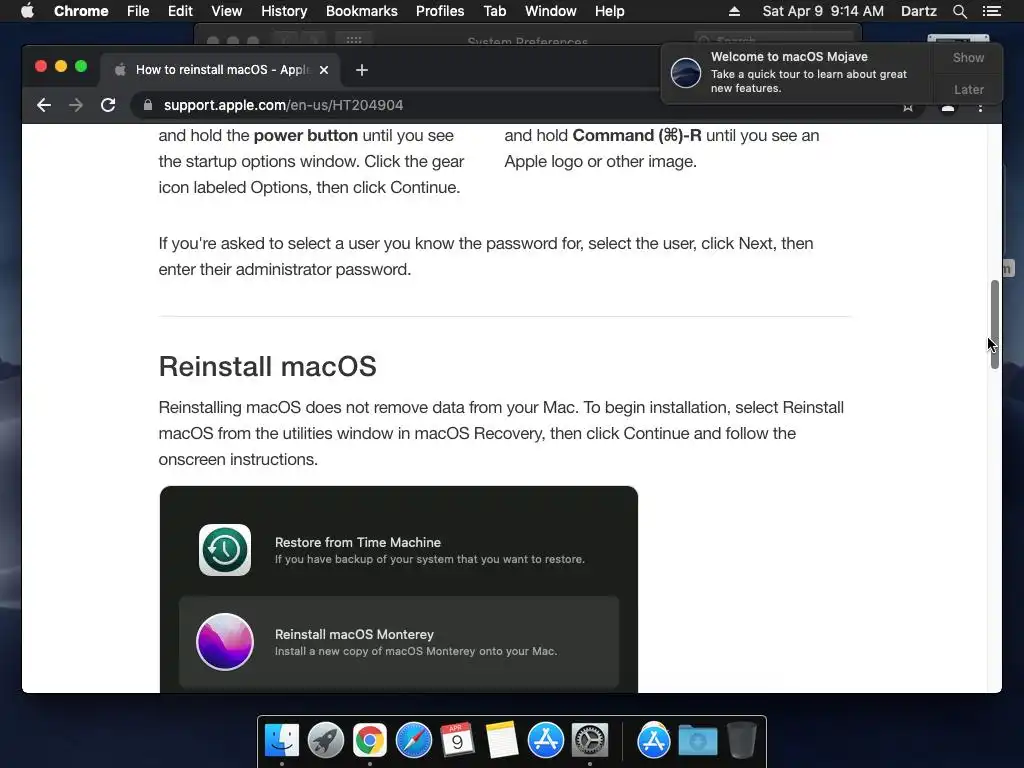Open the App Store left of System Preferences

[x=545, y=741]
